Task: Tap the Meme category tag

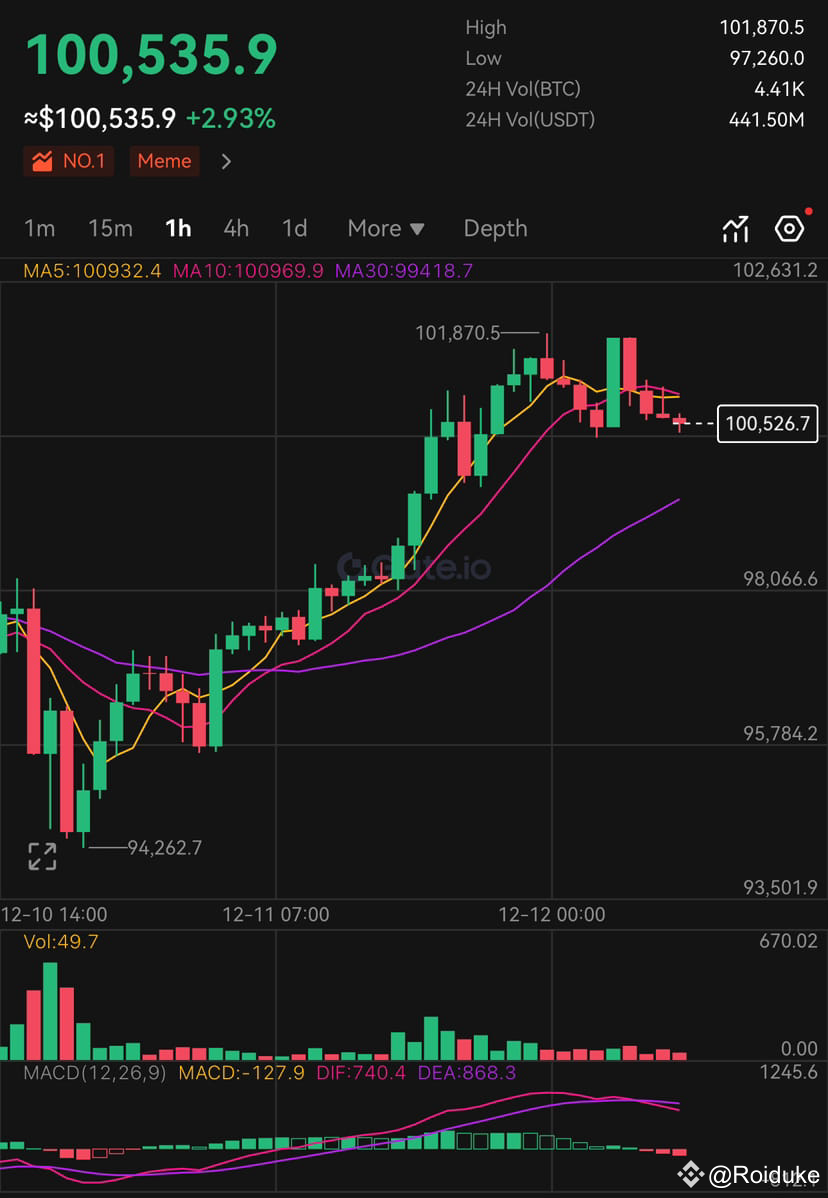Action: 164,161
